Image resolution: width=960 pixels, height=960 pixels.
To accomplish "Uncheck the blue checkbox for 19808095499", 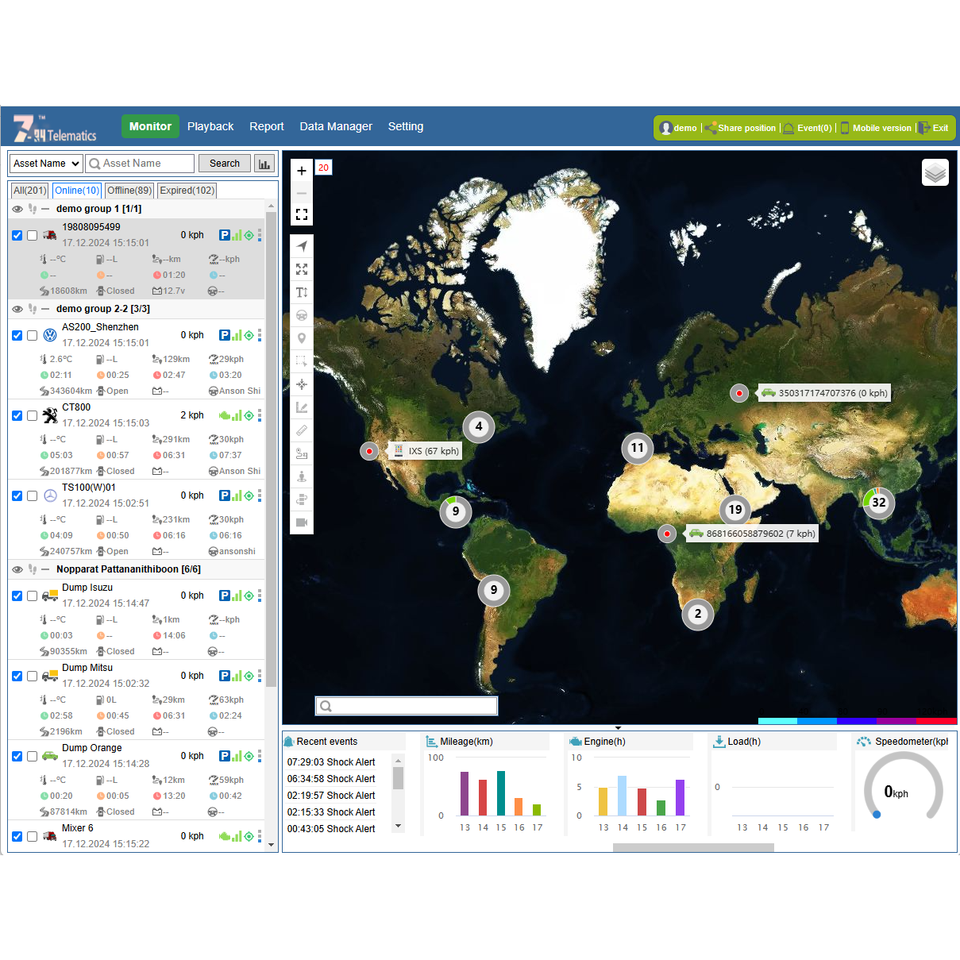I will (17, 235).
